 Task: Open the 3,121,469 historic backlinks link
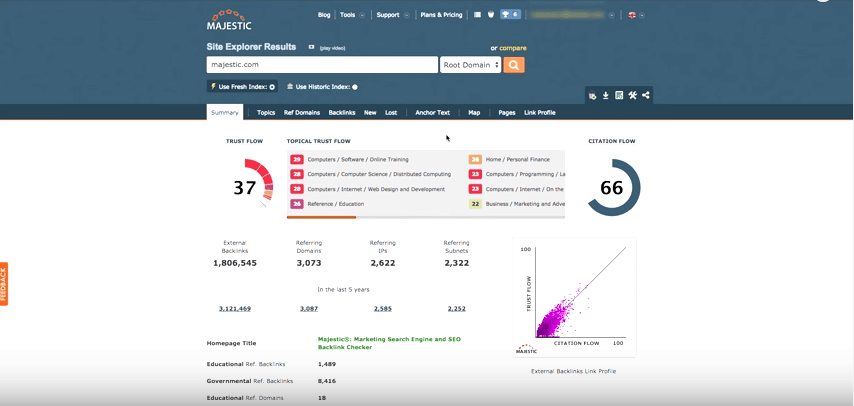click(x=235, y=308)
